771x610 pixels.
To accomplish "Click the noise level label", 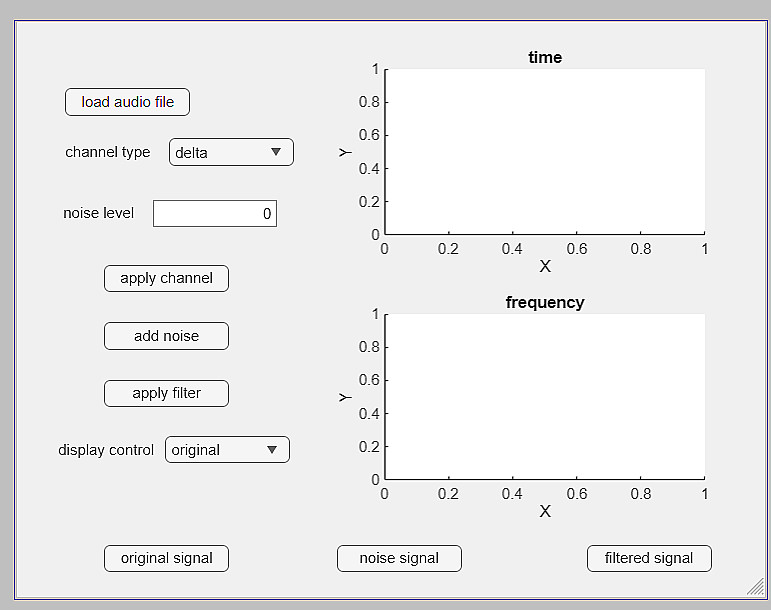I will [x=98, y=213].
